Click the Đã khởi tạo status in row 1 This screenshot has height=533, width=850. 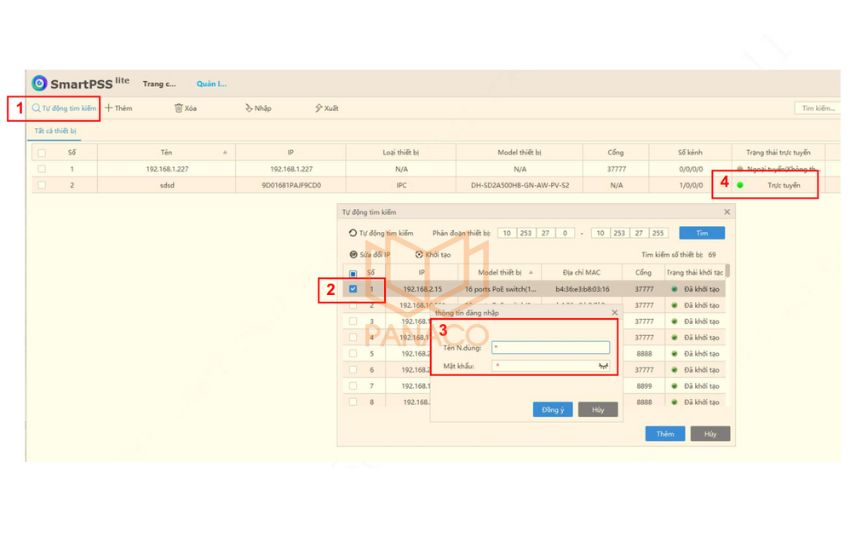click(x=696, y=289)
